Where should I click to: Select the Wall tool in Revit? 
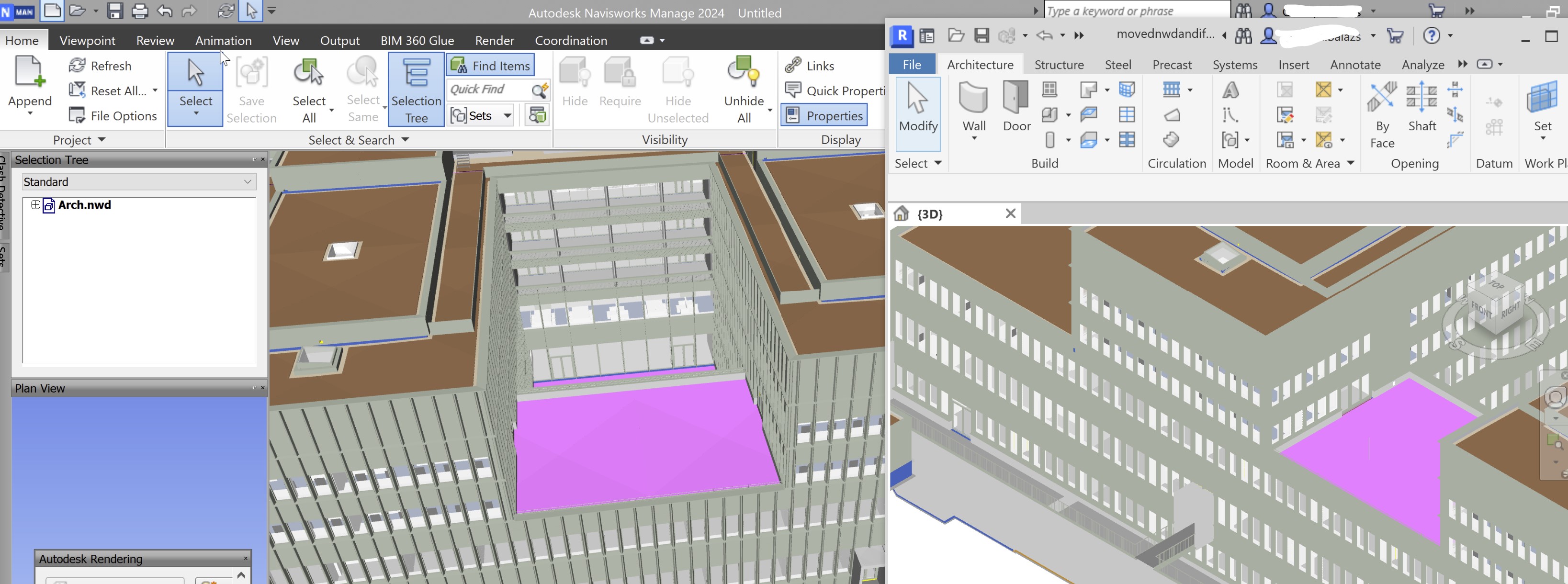point(973,99)
